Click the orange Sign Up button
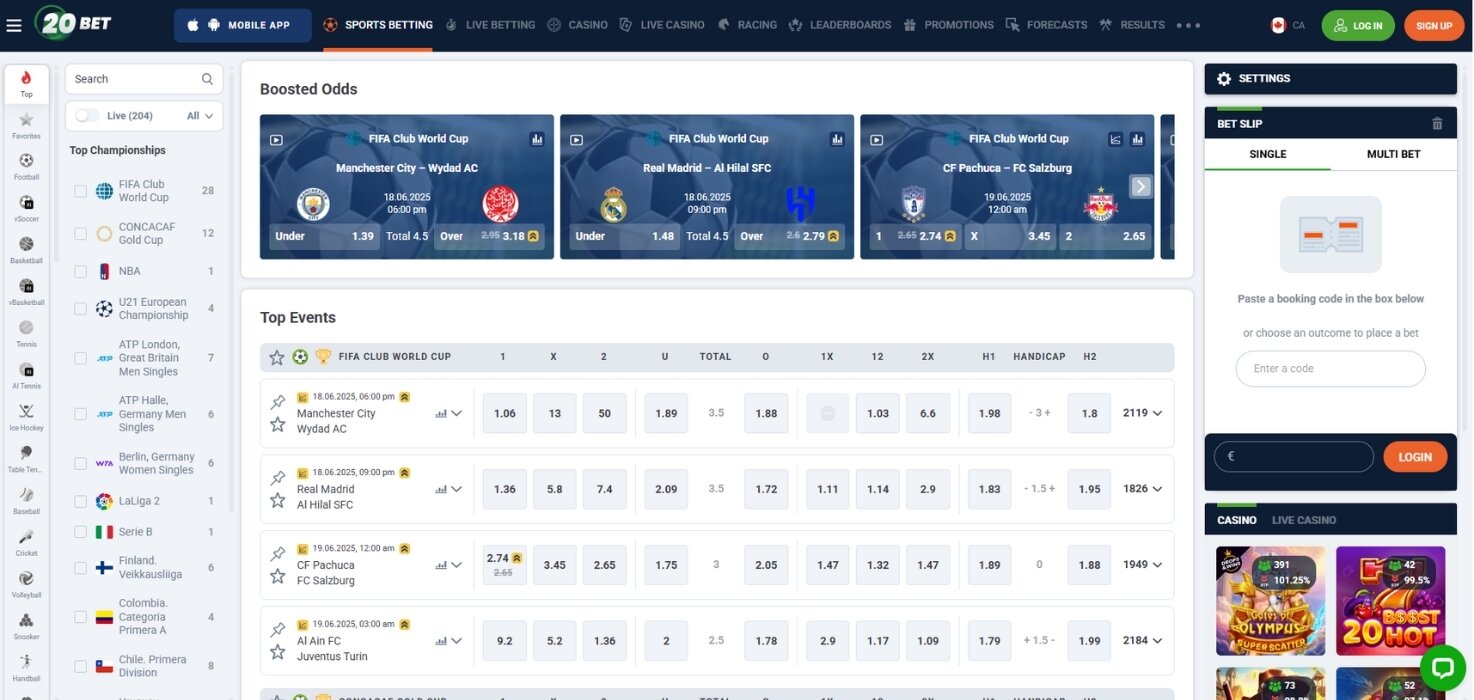1474x700 pixels. click(1433, 26)
